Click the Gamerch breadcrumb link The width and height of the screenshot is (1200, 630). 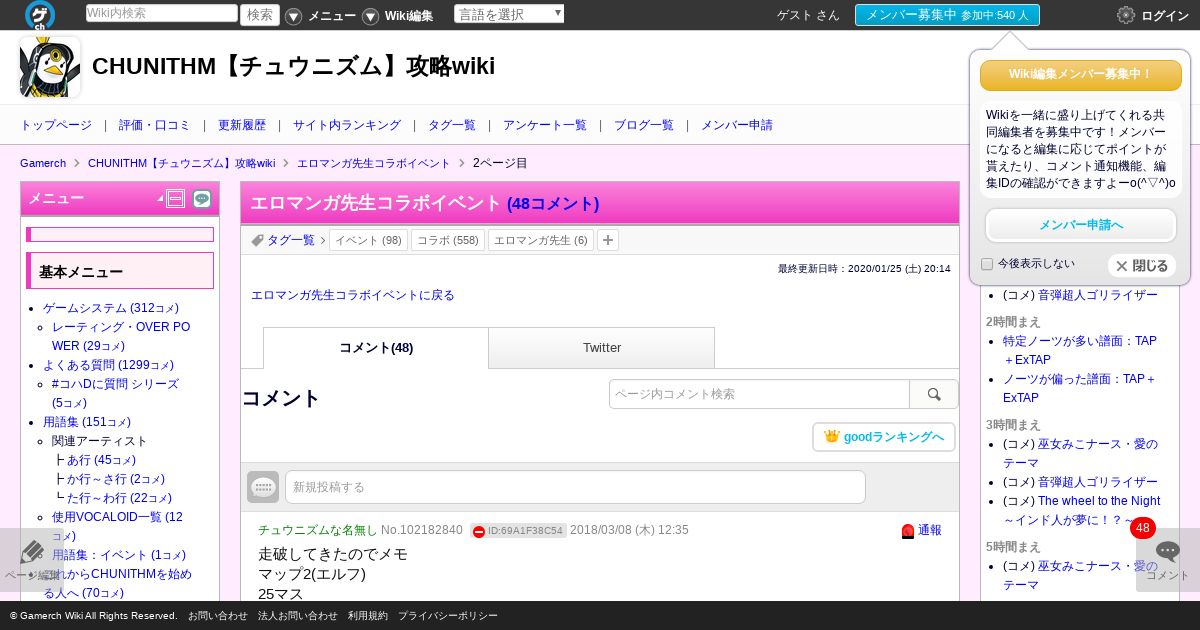tap(43, 163)
